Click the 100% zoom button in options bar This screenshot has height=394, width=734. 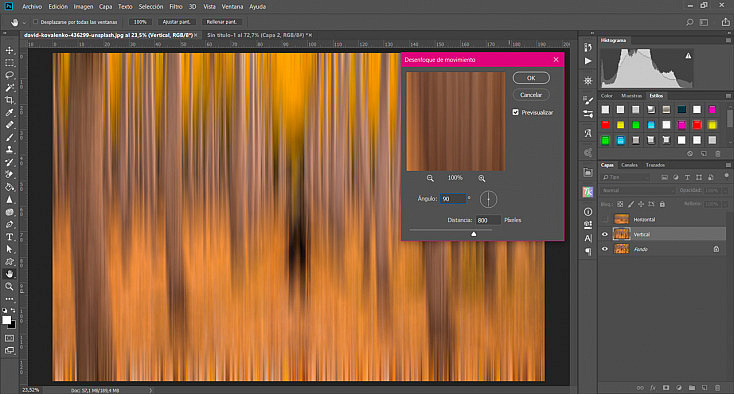coord(140,22)
